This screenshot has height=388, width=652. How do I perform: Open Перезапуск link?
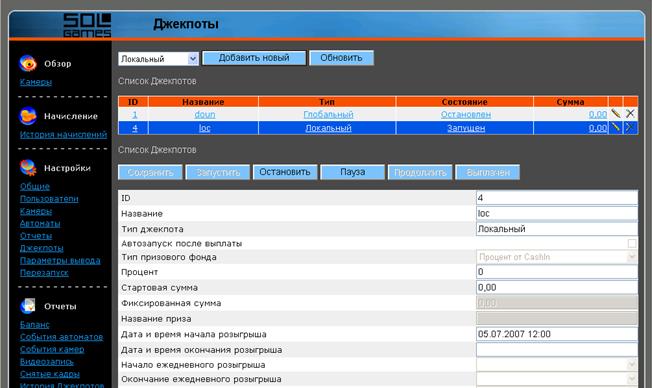coord(44,273)
